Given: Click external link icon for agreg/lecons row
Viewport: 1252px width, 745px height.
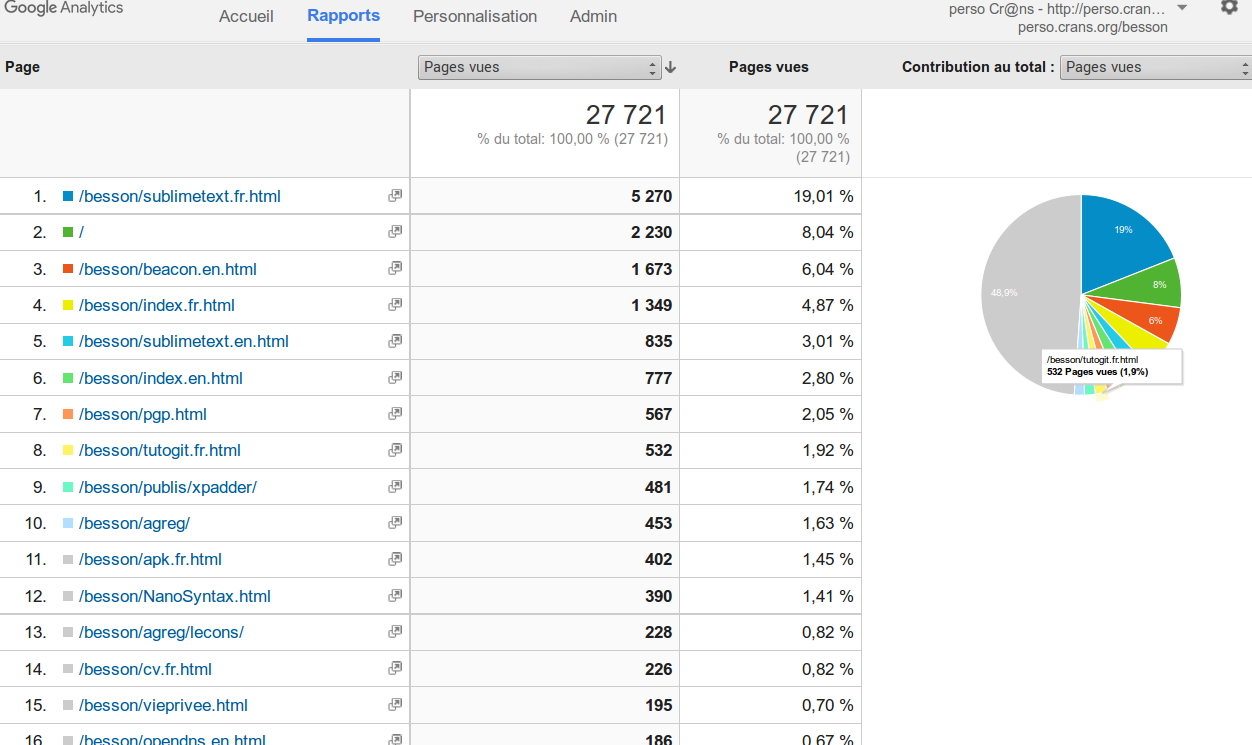Looking at the screenshot, I should coord(395,632).
